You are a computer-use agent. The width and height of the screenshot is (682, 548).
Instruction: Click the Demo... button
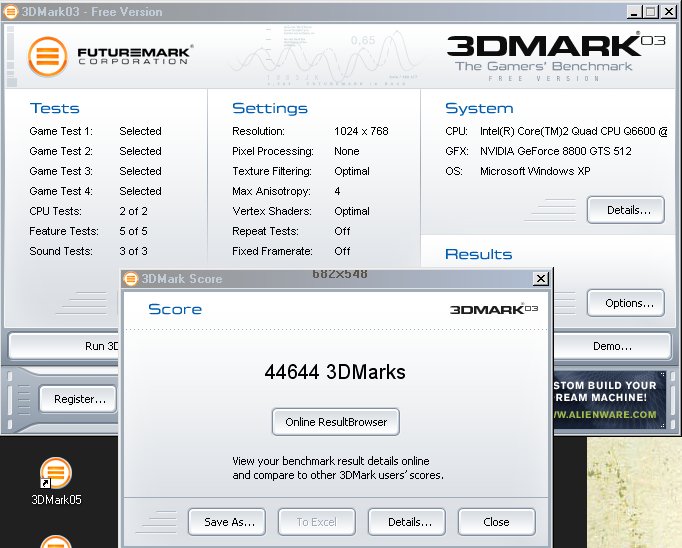tap(612, 346)
